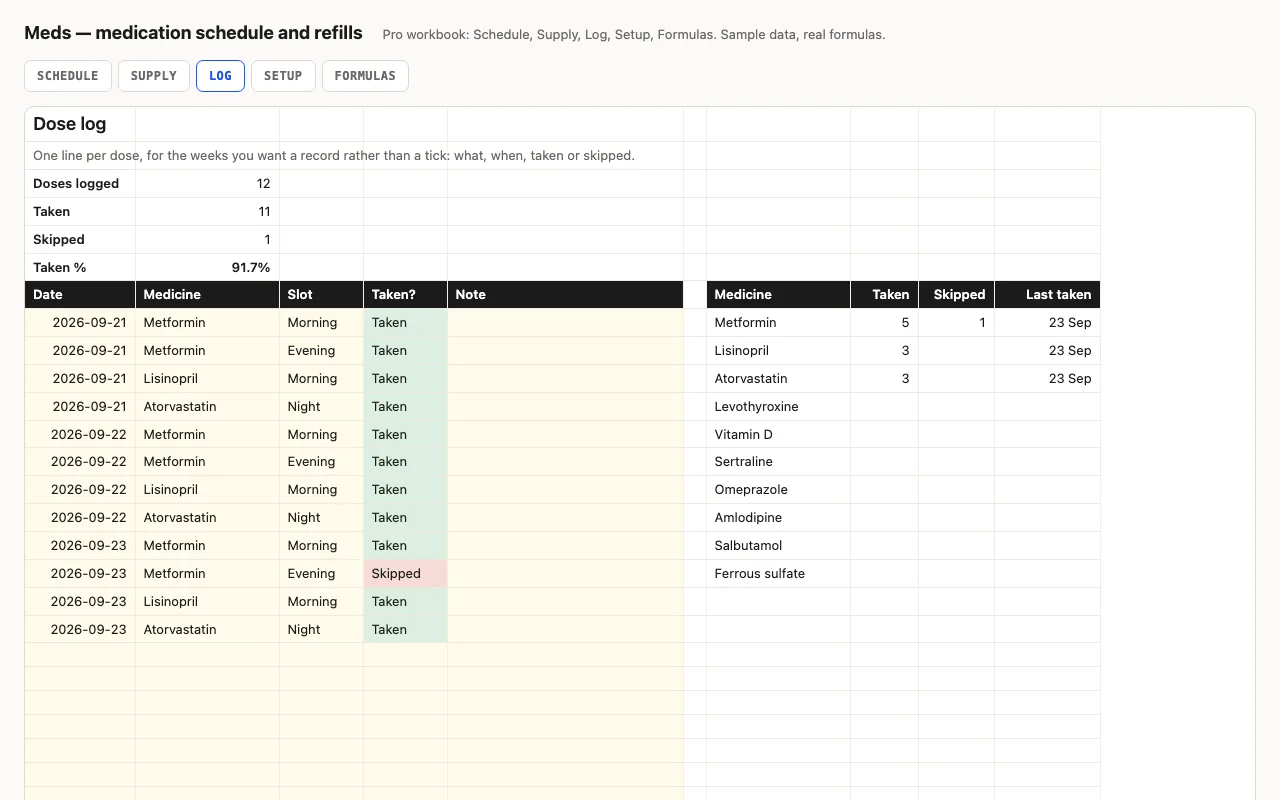
Task: Click the Note column header
Action: [x=565, y=295]
